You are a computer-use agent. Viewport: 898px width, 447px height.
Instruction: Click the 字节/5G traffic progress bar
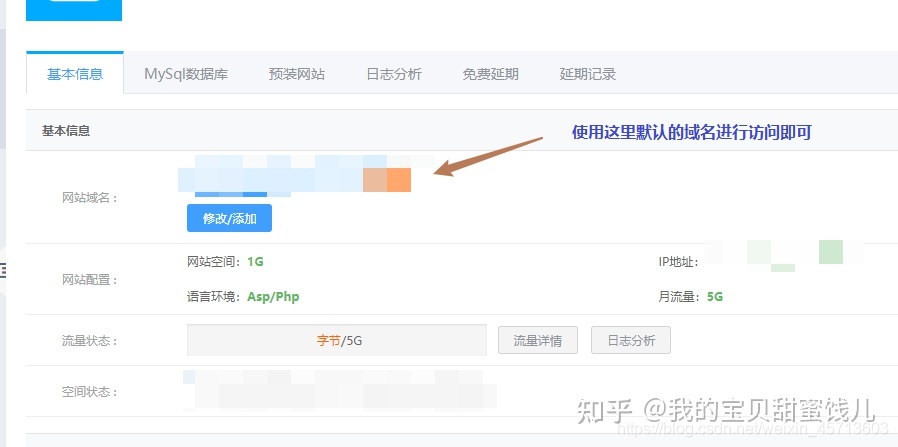[337, 341]
